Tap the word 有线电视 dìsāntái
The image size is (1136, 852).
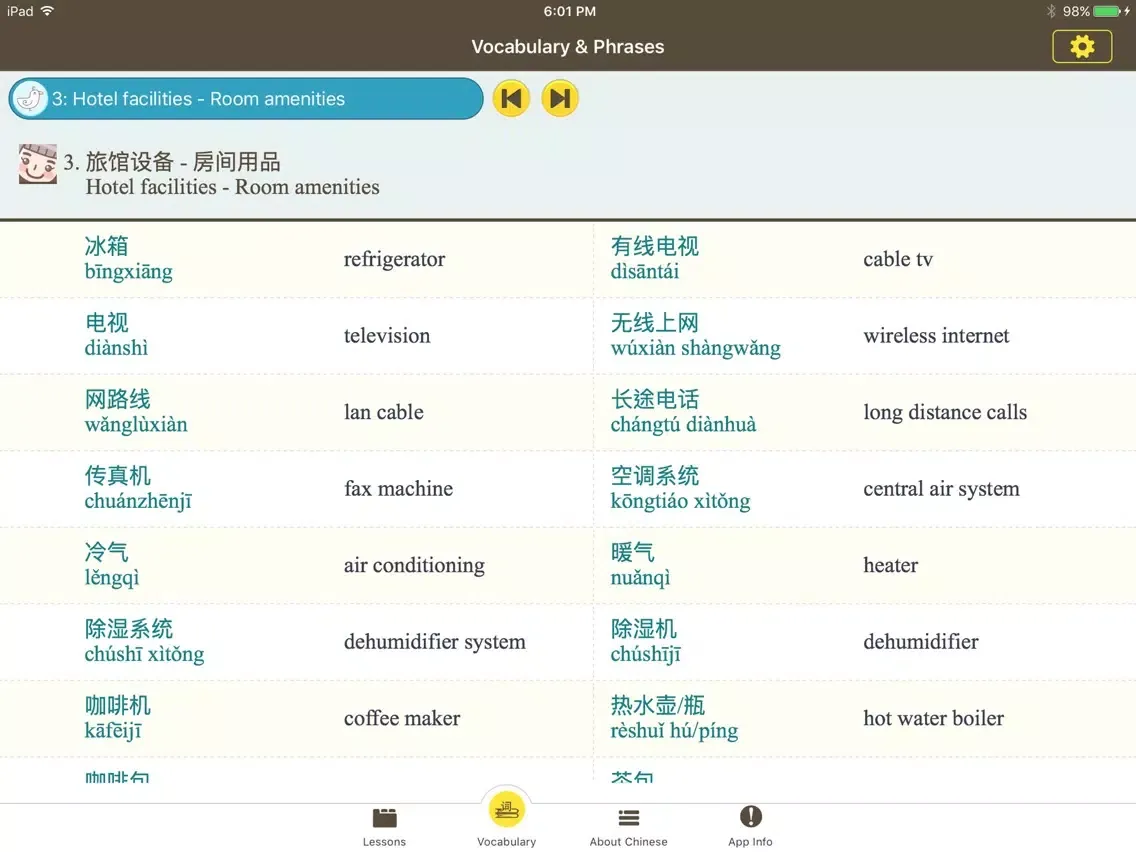(x=655, y=259)
